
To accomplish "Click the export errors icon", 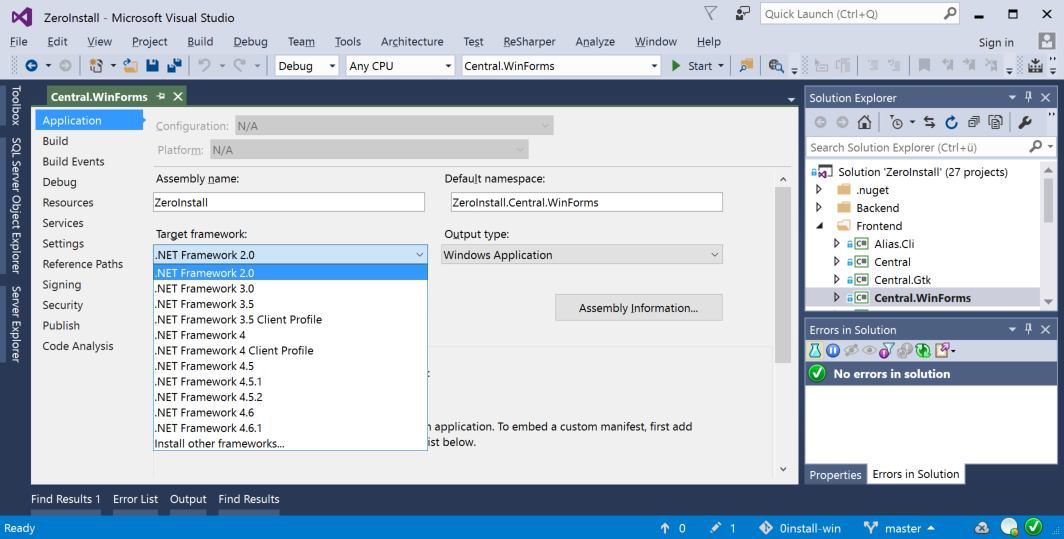I will point(943,350).
